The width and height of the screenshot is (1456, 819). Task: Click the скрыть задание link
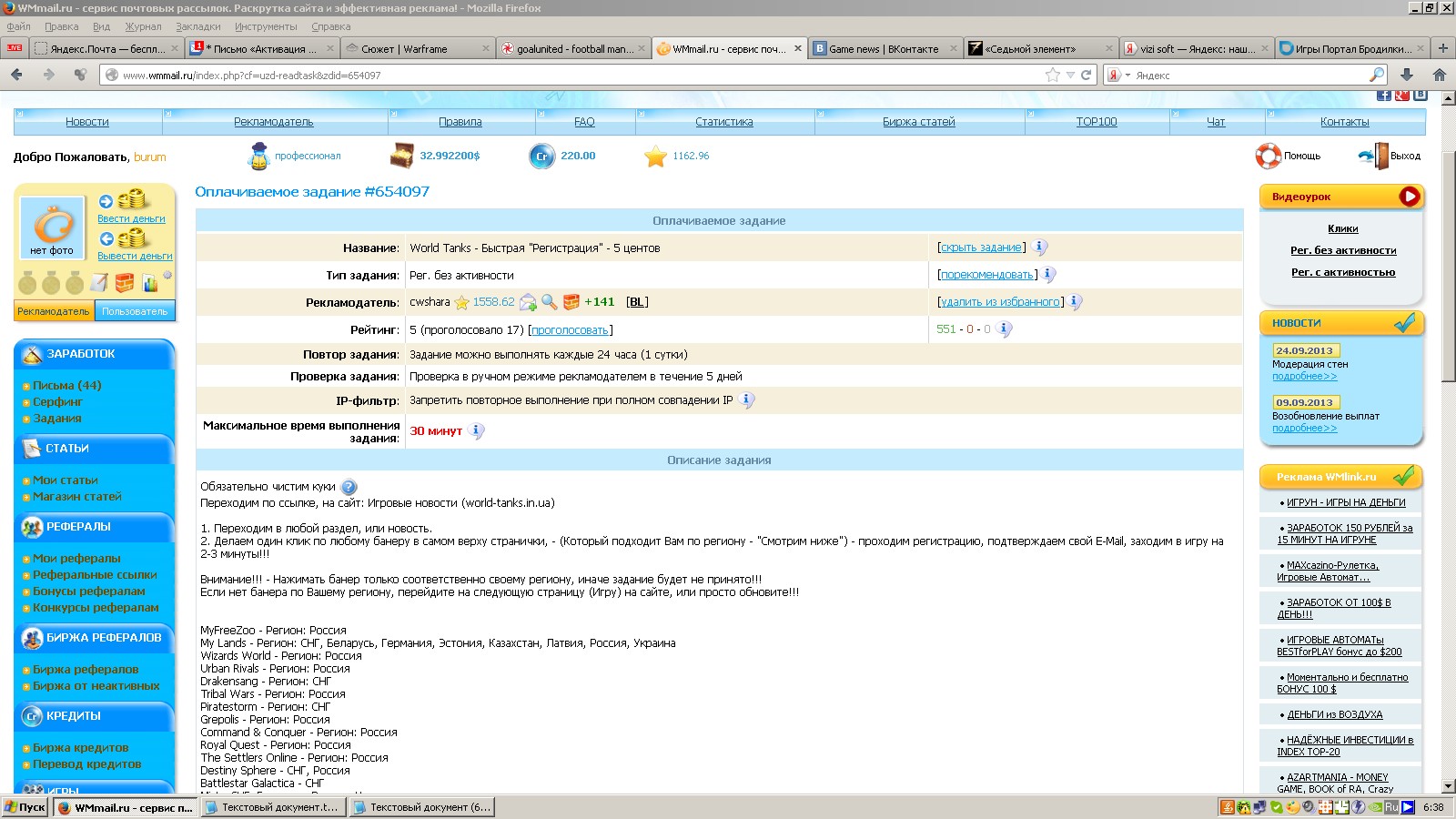tap(981, 248)
